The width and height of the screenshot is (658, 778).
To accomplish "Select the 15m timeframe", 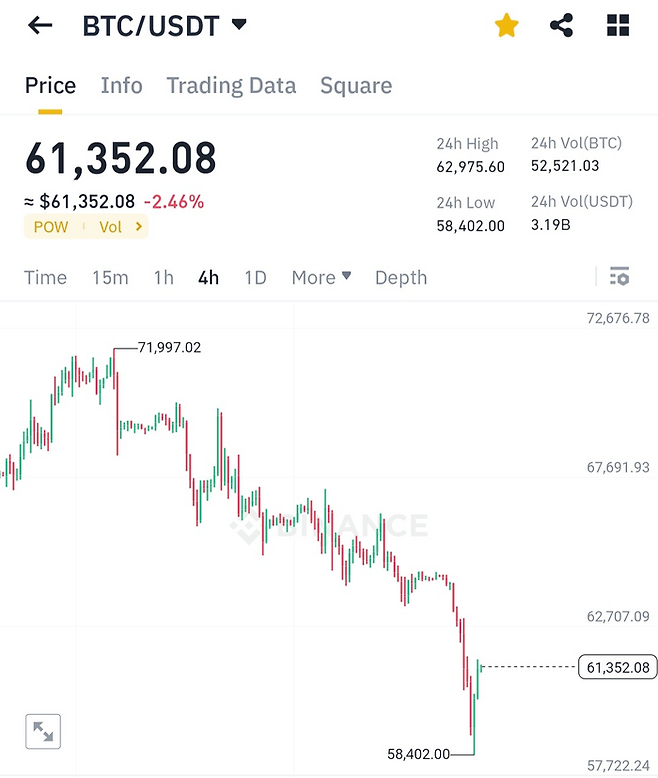I will pos(110,277).
